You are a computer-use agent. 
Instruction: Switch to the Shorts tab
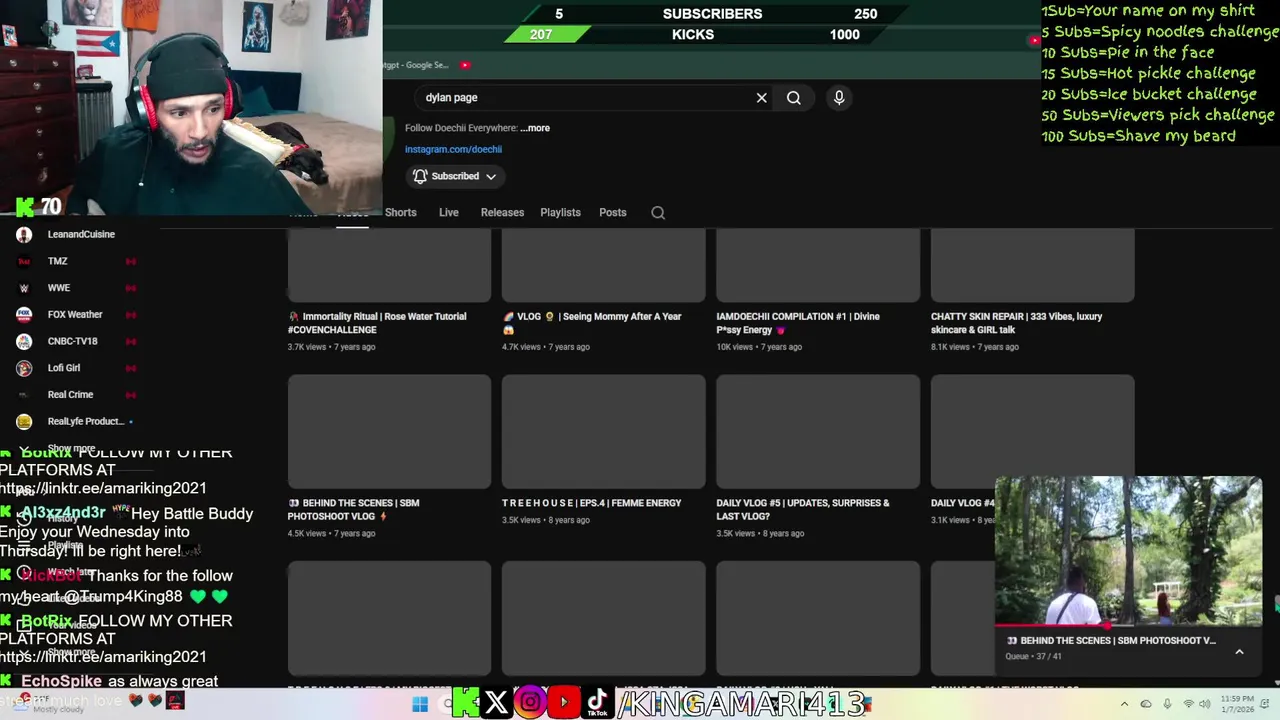400,212
